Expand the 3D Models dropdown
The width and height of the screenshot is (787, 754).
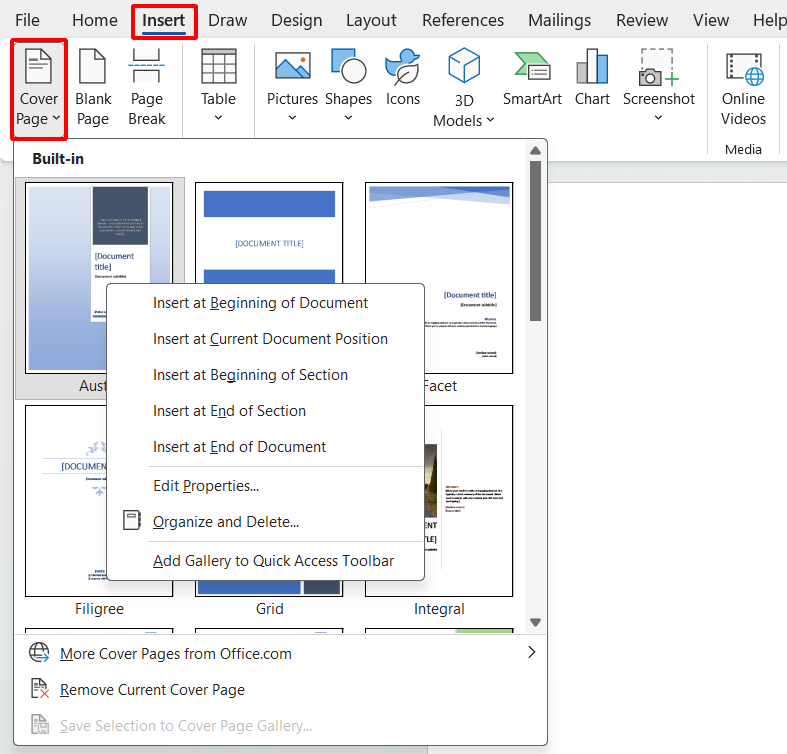(490, 121)
